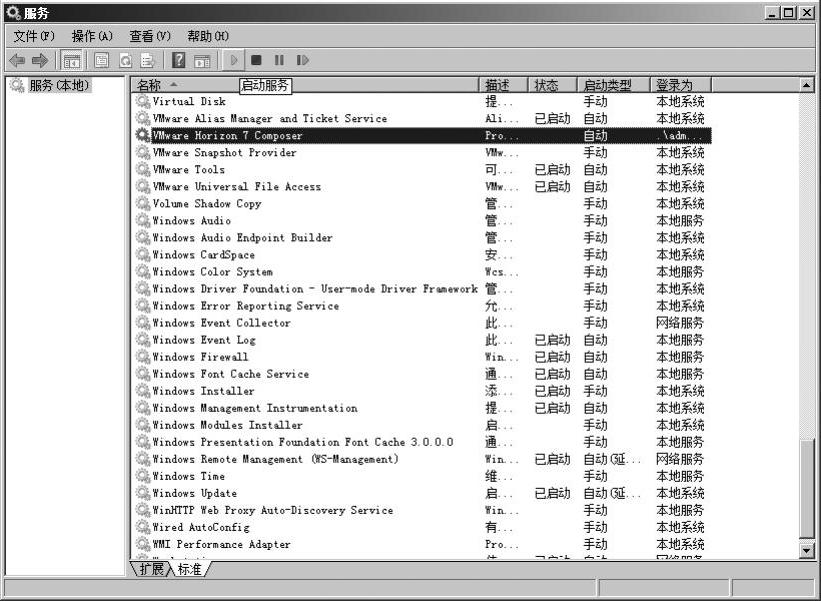Select 服务(本地) in the tree pane

click(x=59, y=85)
